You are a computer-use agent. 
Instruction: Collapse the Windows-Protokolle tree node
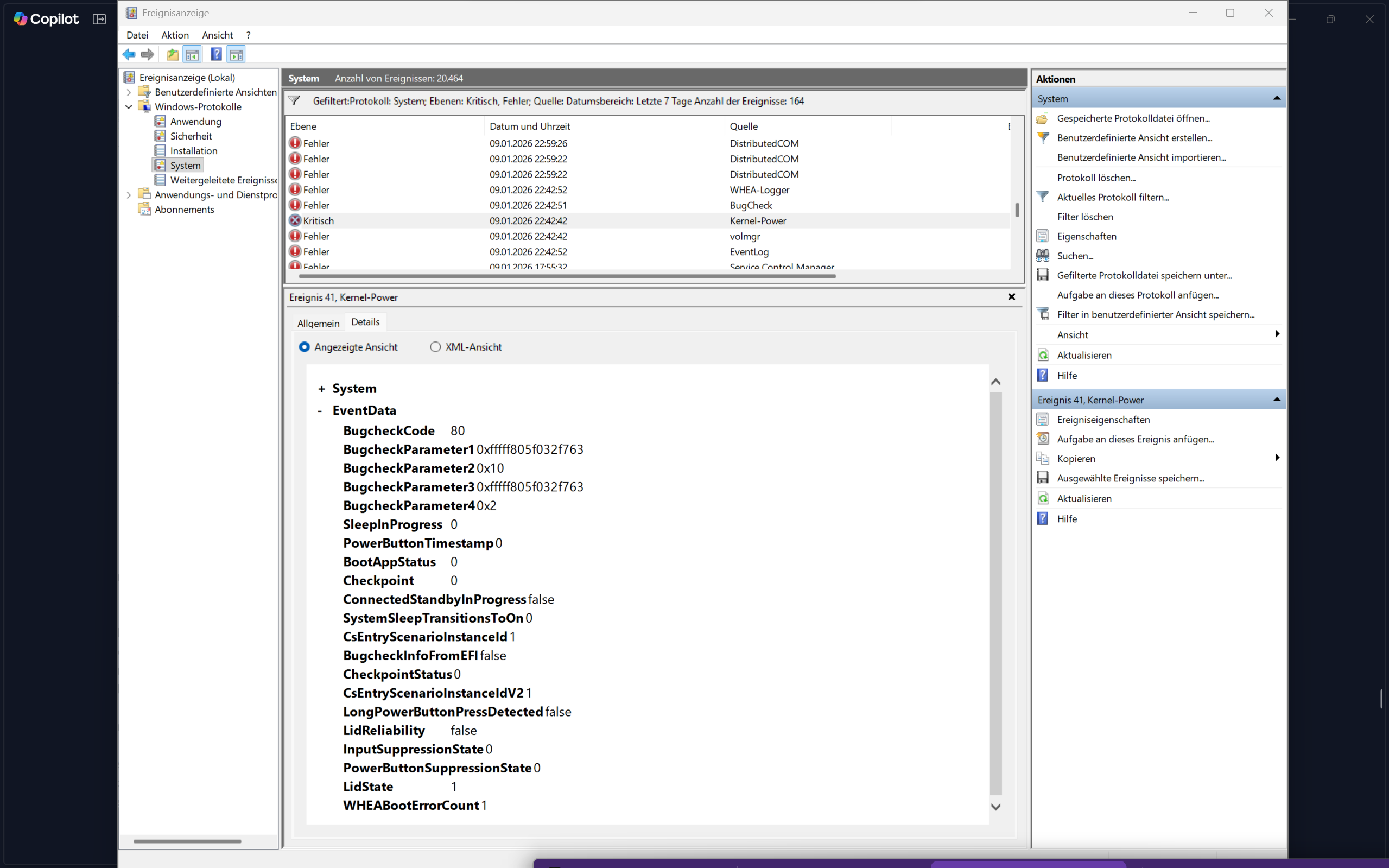129,107
